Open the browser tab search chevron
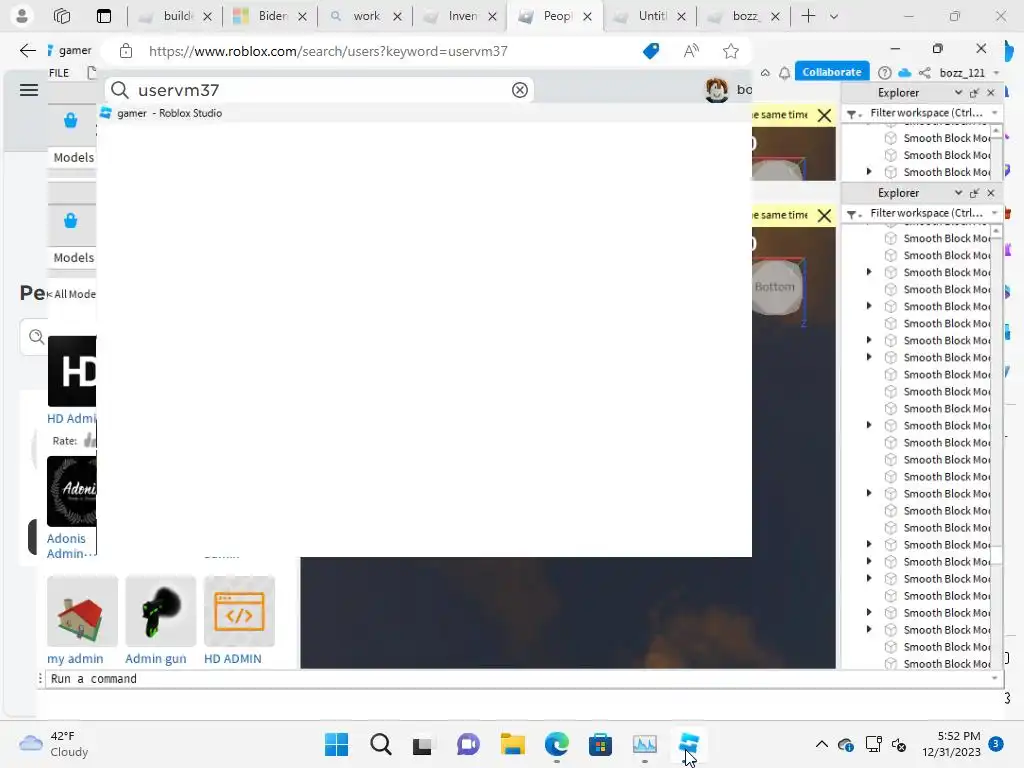 [833, 16]
